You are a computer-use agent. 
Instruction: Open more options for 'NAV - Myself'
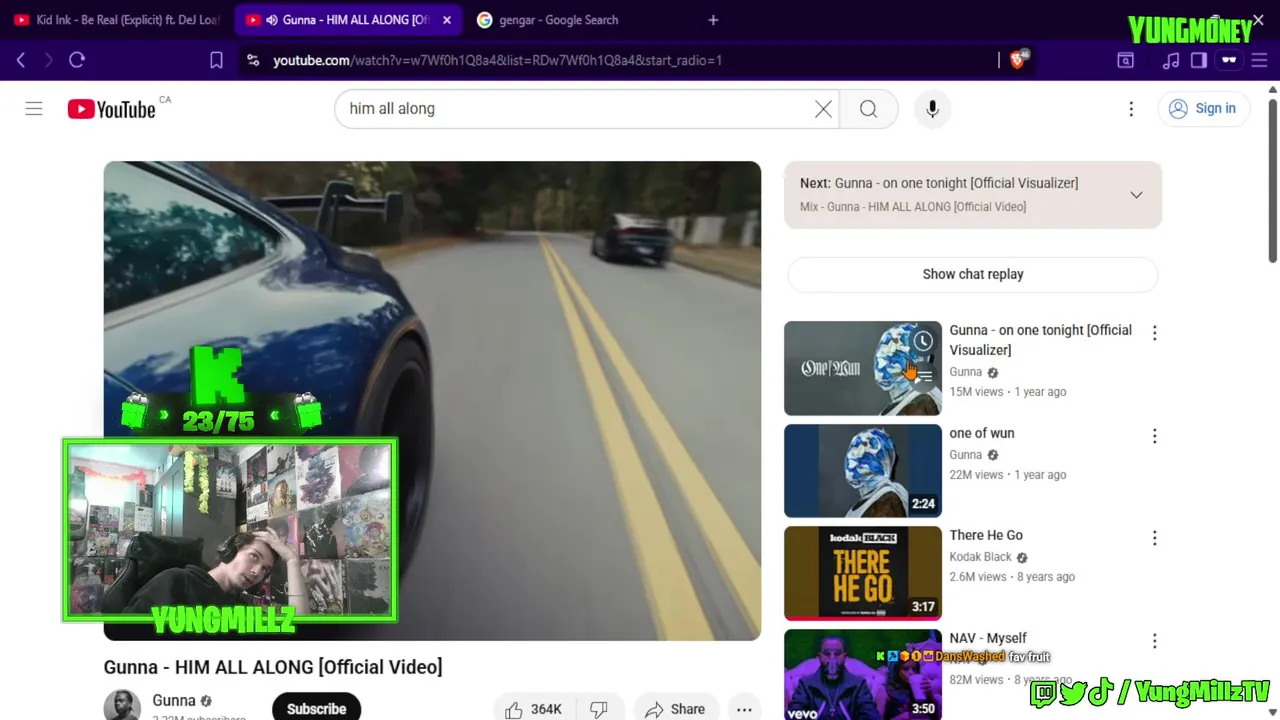click(x=1154, y=641)
